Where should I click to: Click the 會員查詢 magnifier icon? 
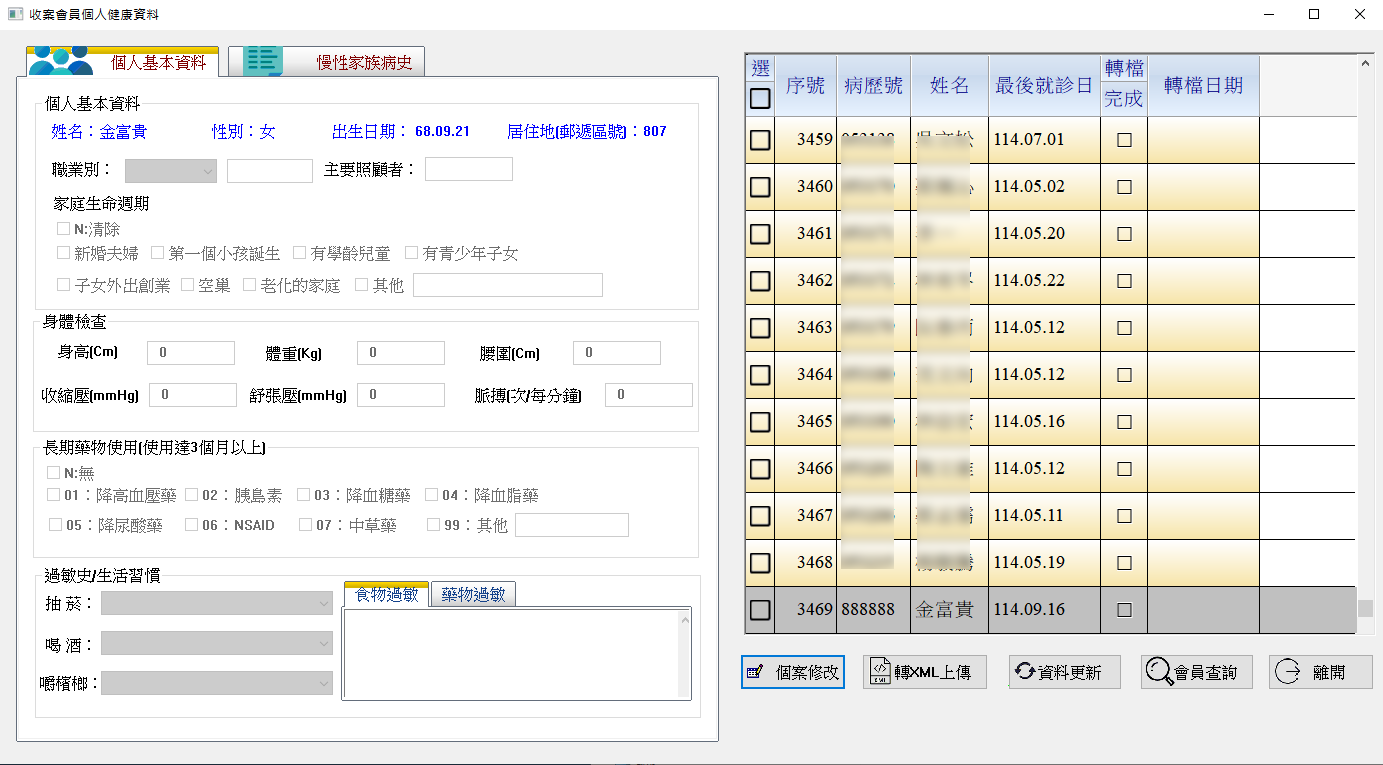(1159, 672)
